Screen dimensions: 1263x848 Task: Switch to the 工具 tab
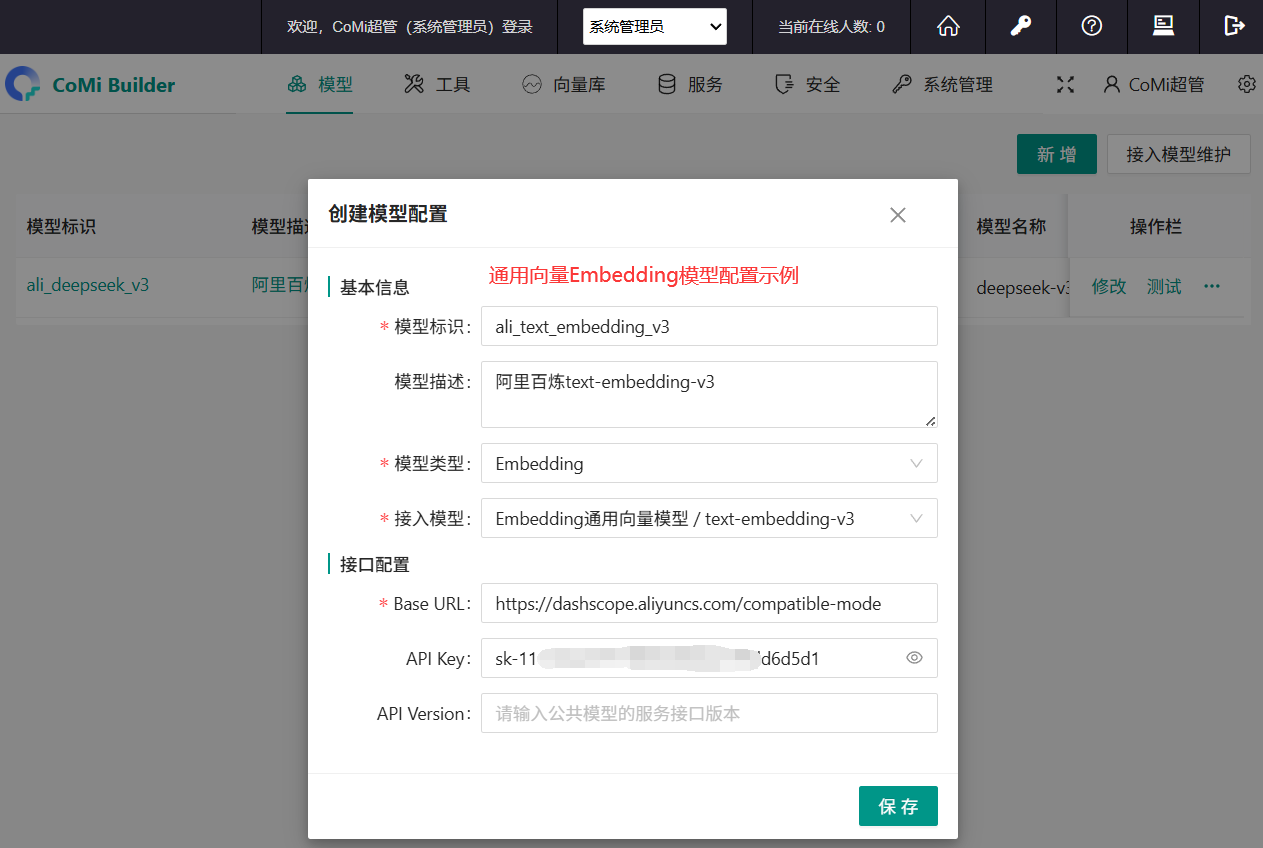click(x=437, y=85)
